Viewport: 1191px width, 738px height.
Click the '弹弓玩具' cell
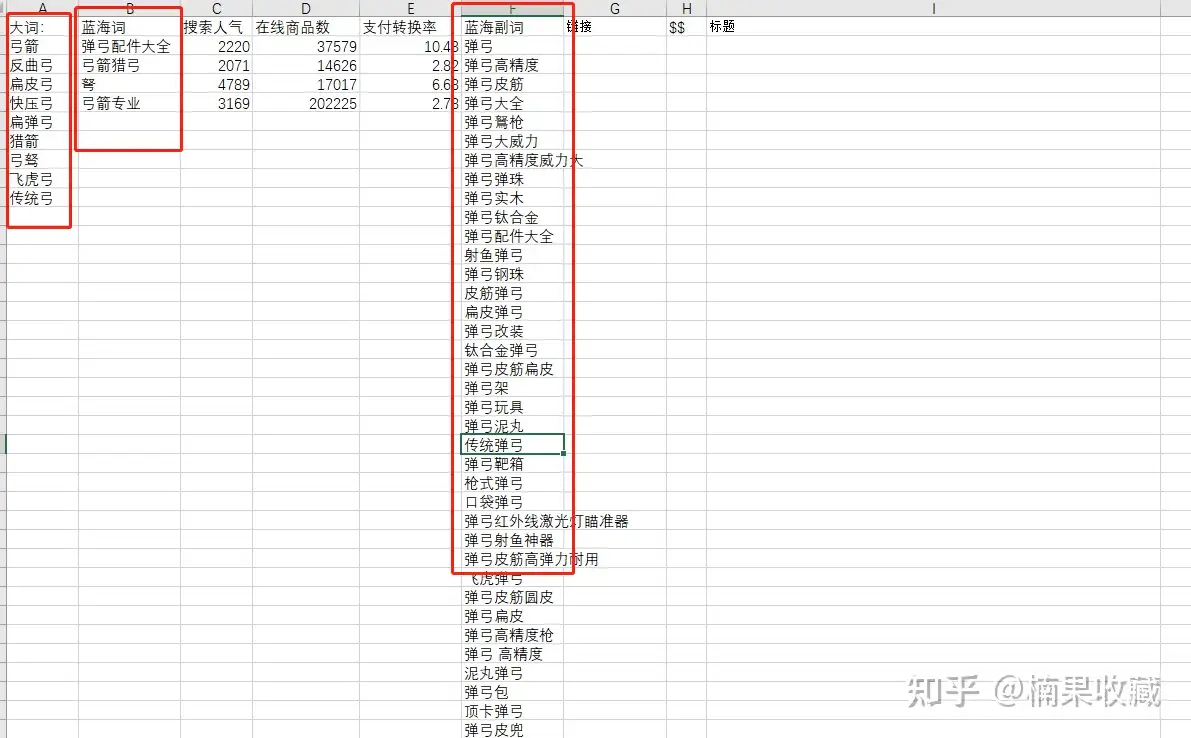pyautogui.click(x=512, y=407)
